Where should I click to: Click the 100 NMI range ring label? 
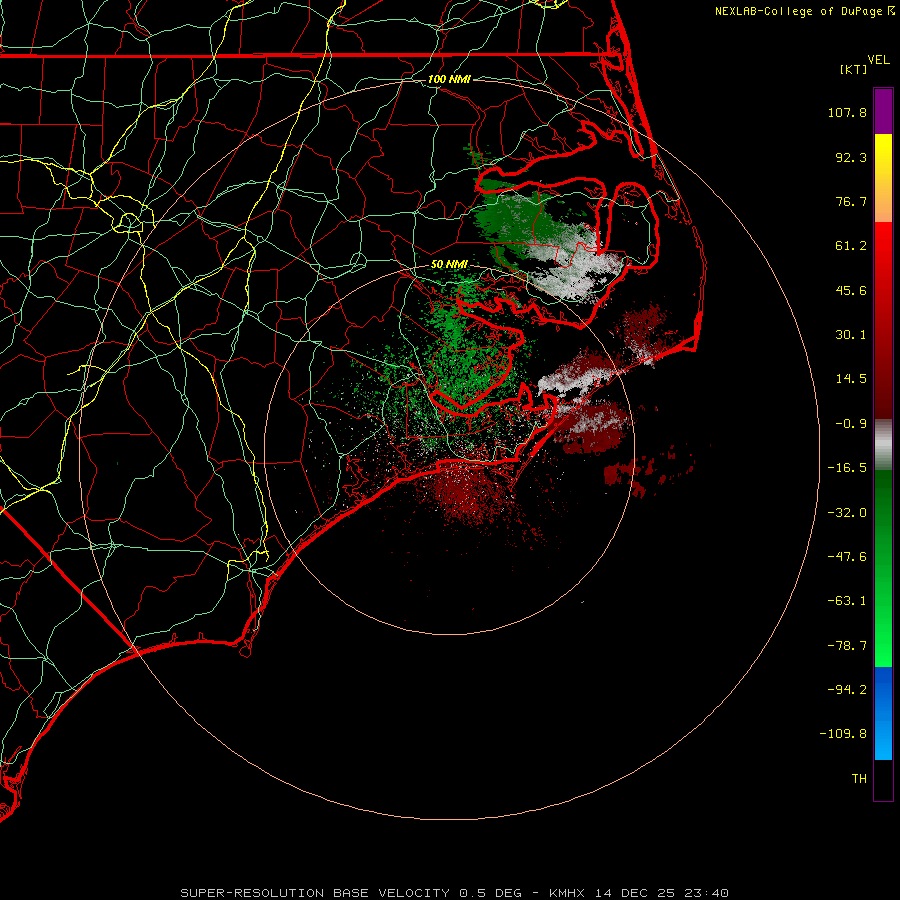coord(449,79)
